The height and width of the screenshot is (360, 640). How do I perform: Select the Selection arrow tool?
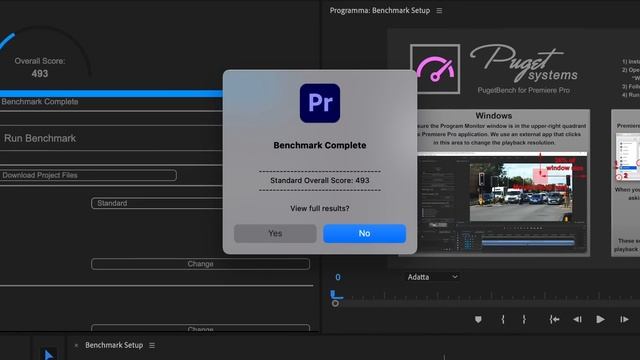[x=49, y=354]
